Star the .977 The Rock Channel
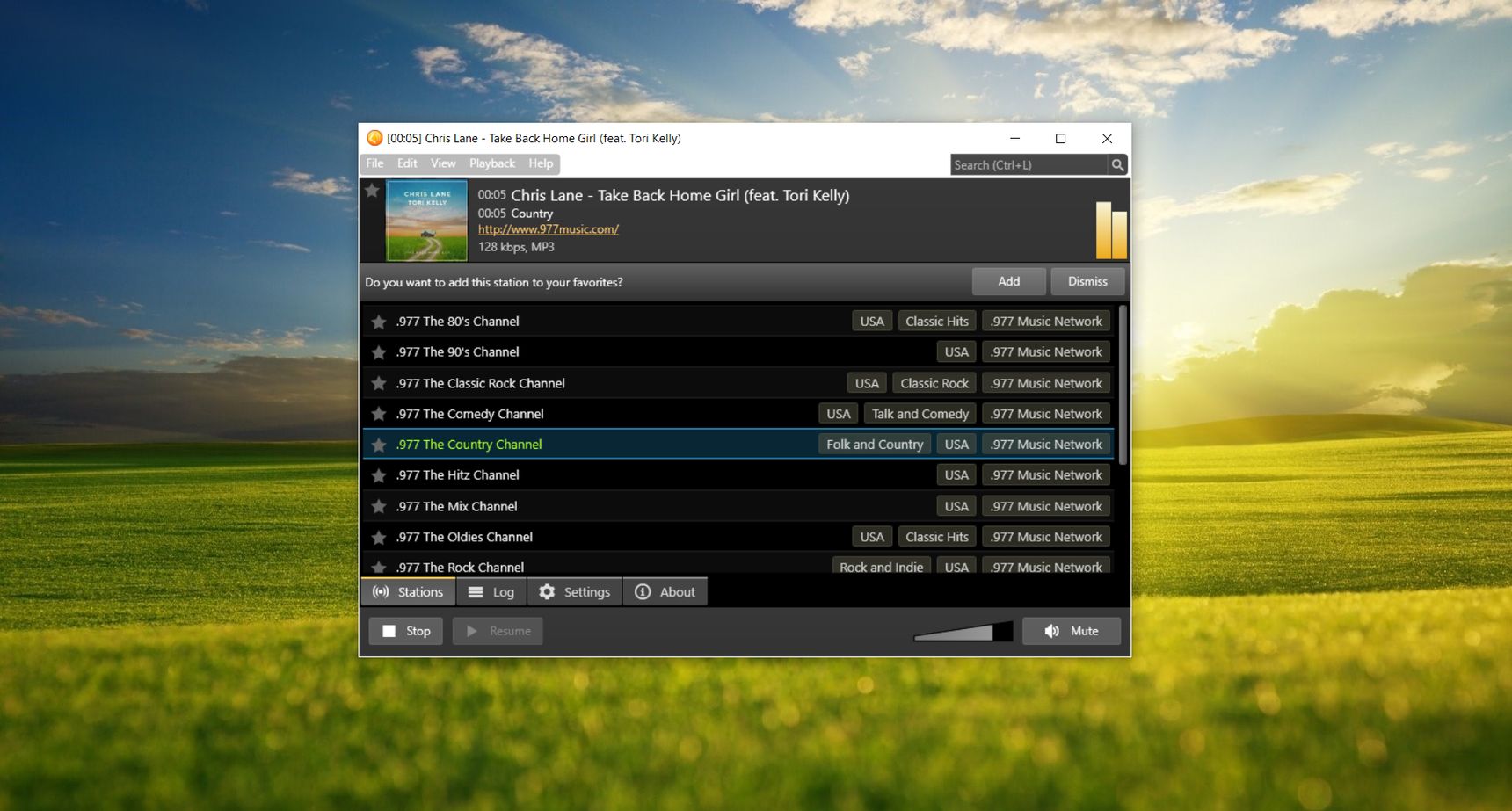This screenshot has width=1512, height=811. pyautogui.click(x=379, y=568)
